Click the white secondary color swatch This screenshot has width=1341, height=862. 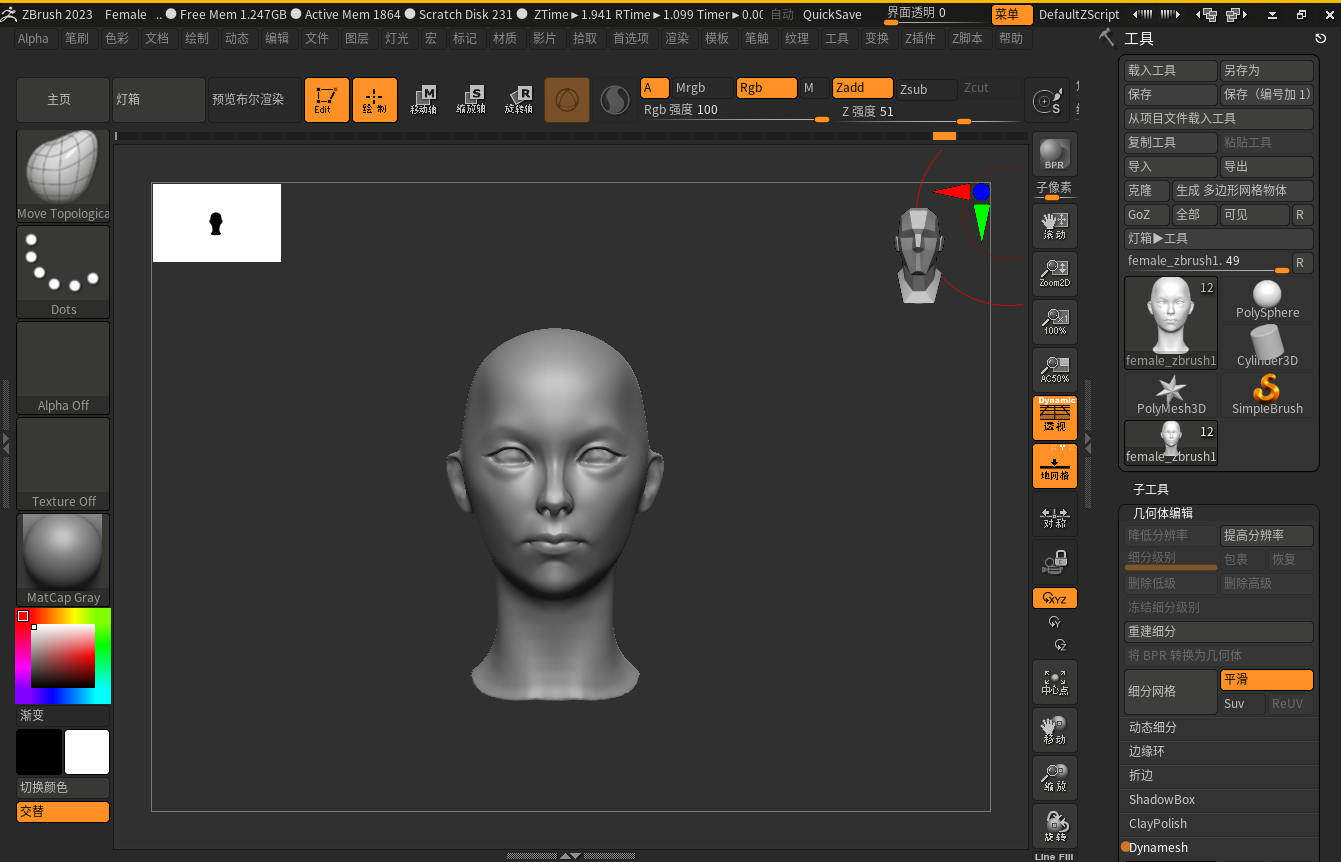tap(87, 752)
